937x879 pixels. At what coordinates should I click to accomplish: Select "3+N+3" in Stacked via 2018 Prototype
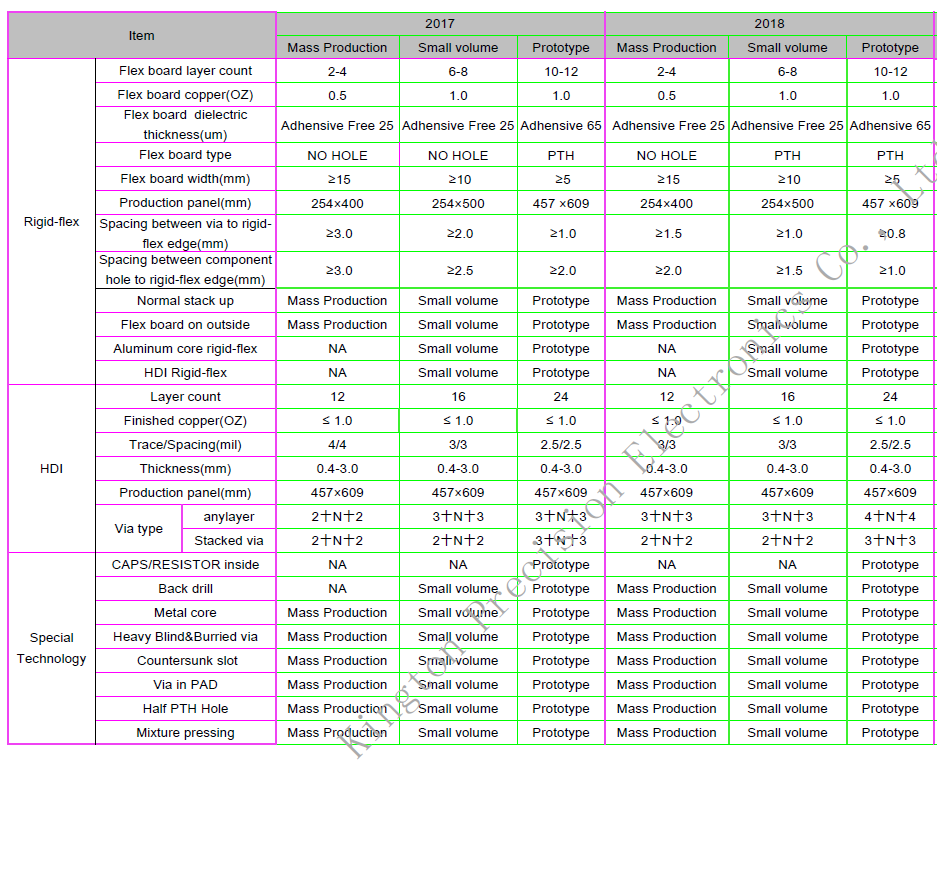pos(890,540)
